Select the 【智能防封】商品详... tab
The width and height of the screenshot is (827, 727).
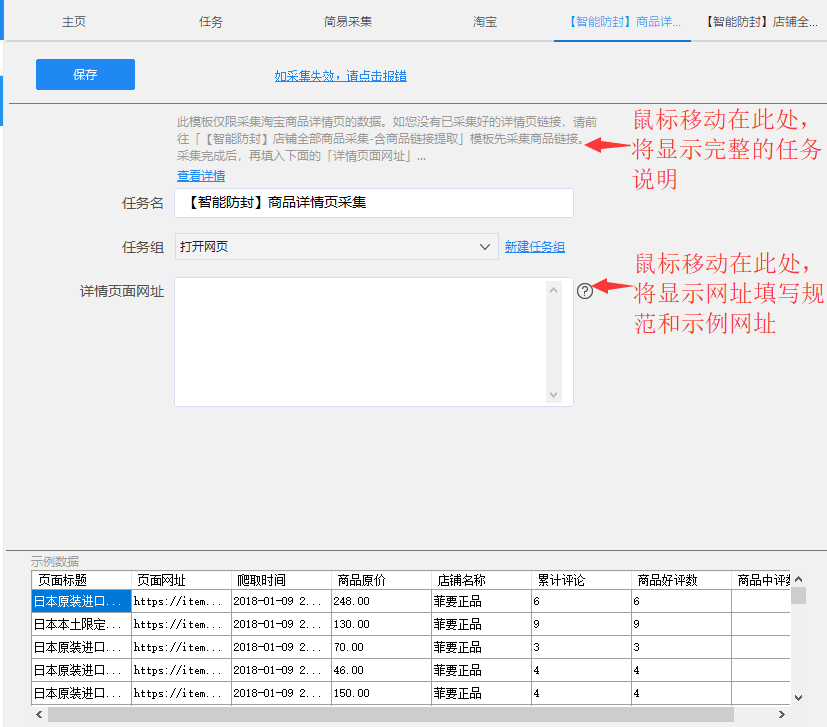point(622,22)
